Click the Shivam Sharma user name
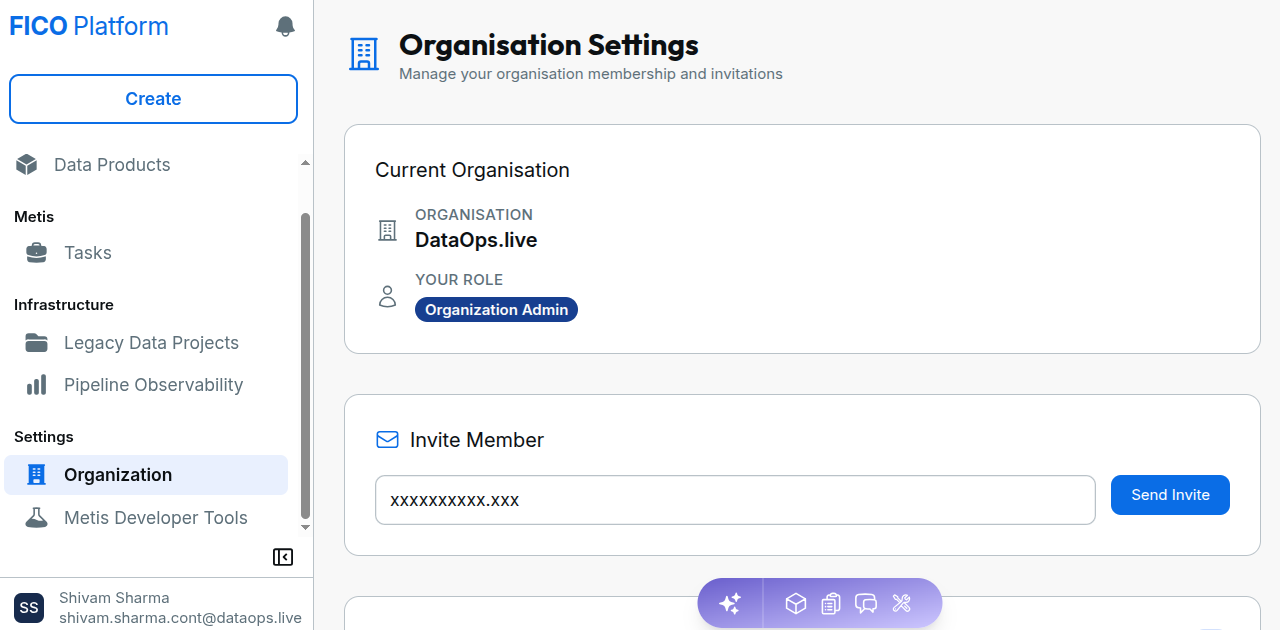1280x630 pixels. [x=114, y=598]
